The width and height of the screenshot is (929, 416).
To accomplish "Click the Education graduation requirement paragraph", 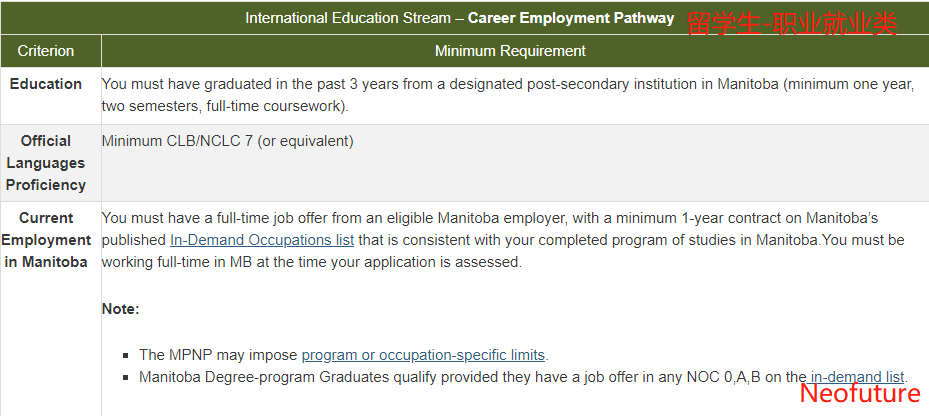I will 508,95.
